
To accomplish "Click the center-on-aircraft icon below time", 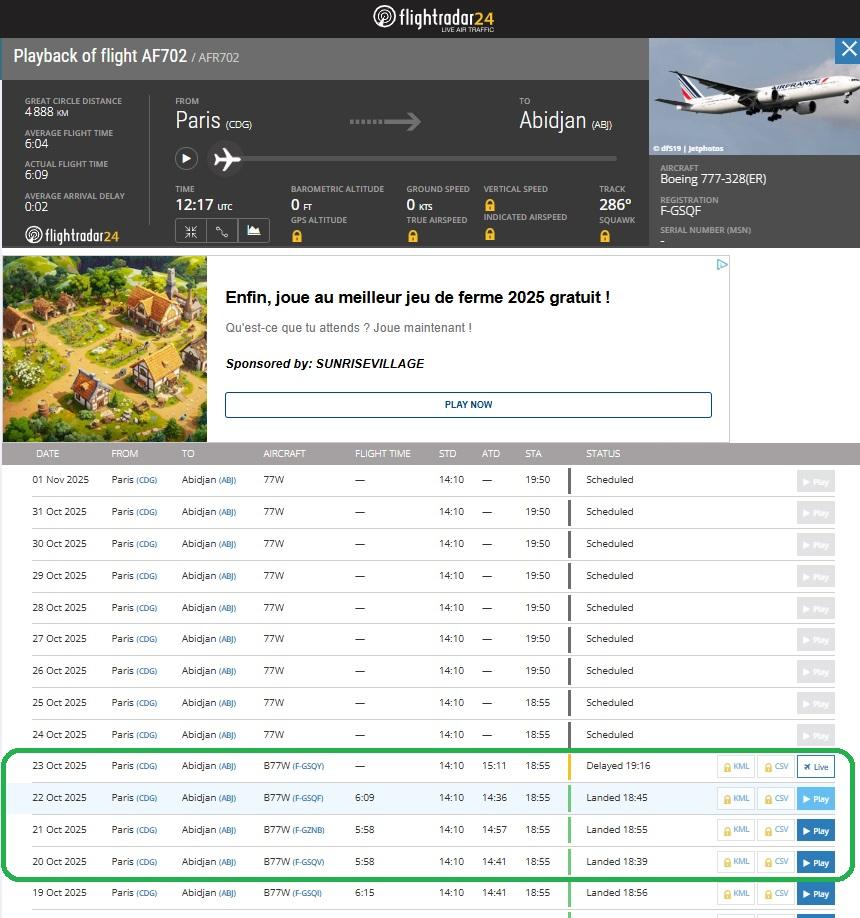I will [x=190, y=231].
